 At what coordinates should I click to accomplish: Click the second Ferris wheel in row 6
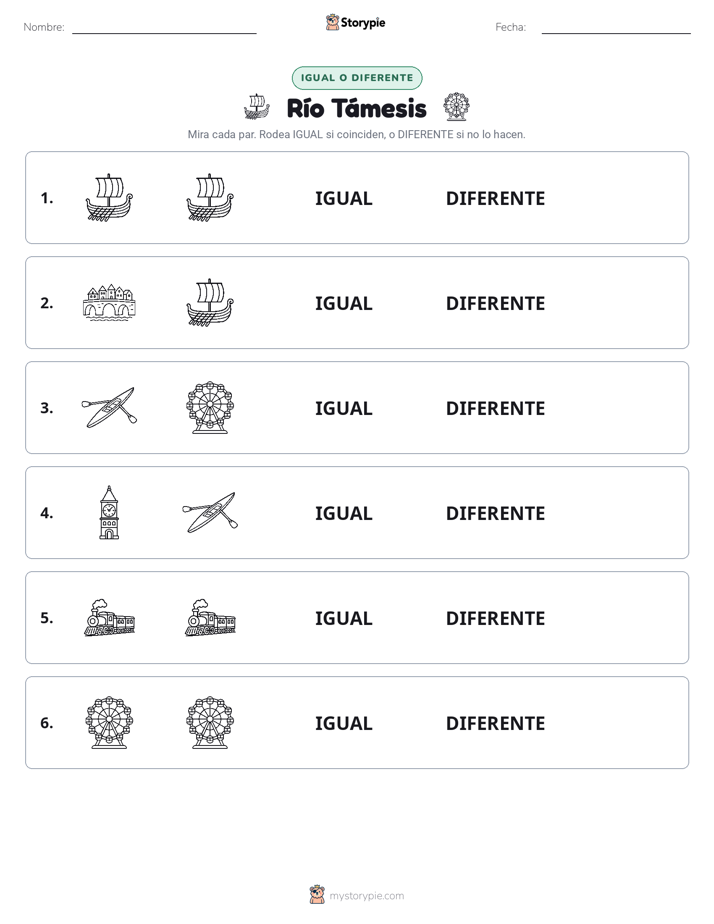[210, 722]
